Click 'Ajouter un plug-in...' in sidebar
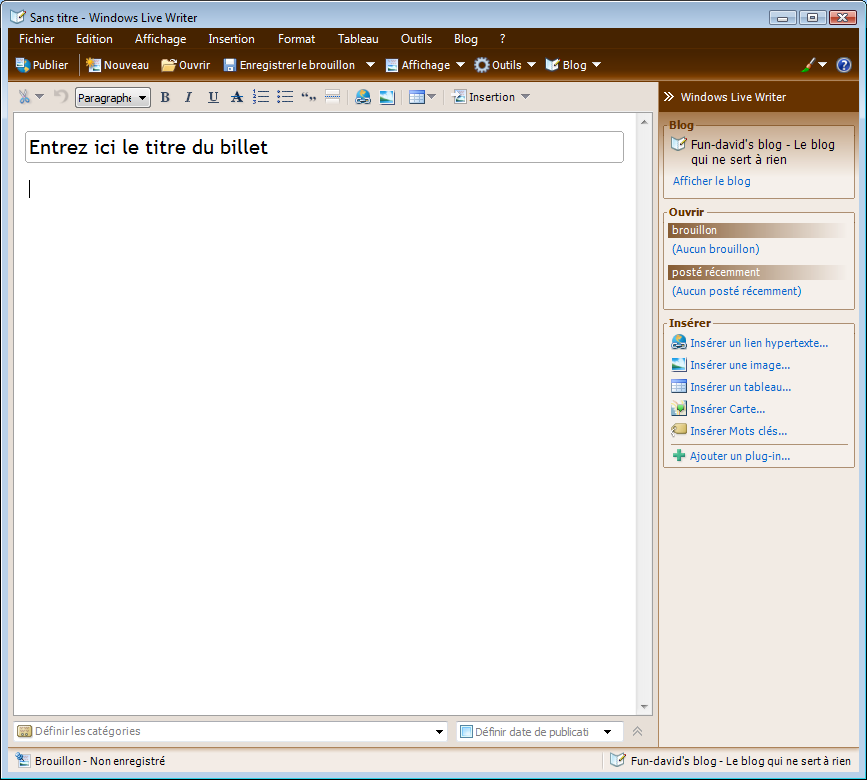This screenshot has height=780, width=867. tap(739, 456)
